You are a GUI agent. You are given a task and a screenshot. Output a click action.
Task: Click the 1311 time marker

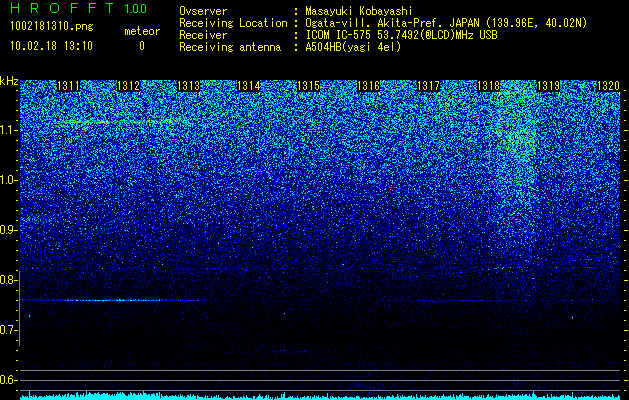[68, 86]
